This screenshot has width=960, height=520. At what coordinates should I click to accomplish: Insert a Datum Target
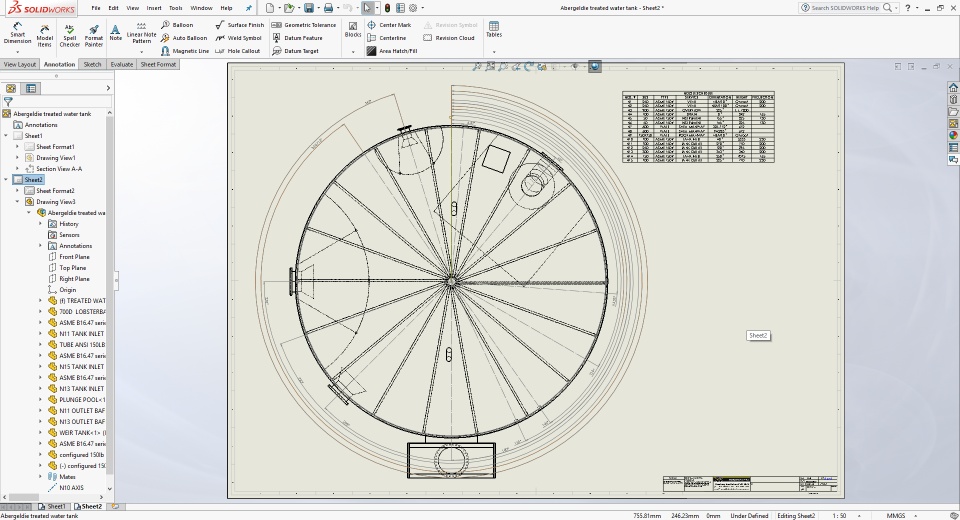(x=295, y=51)
